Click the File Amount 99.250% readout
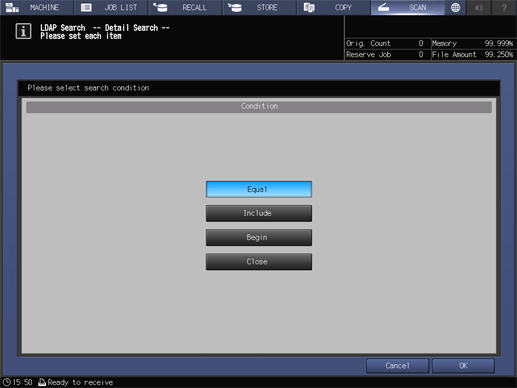Viewport: 517px width, 388px height. pos(472,55)
